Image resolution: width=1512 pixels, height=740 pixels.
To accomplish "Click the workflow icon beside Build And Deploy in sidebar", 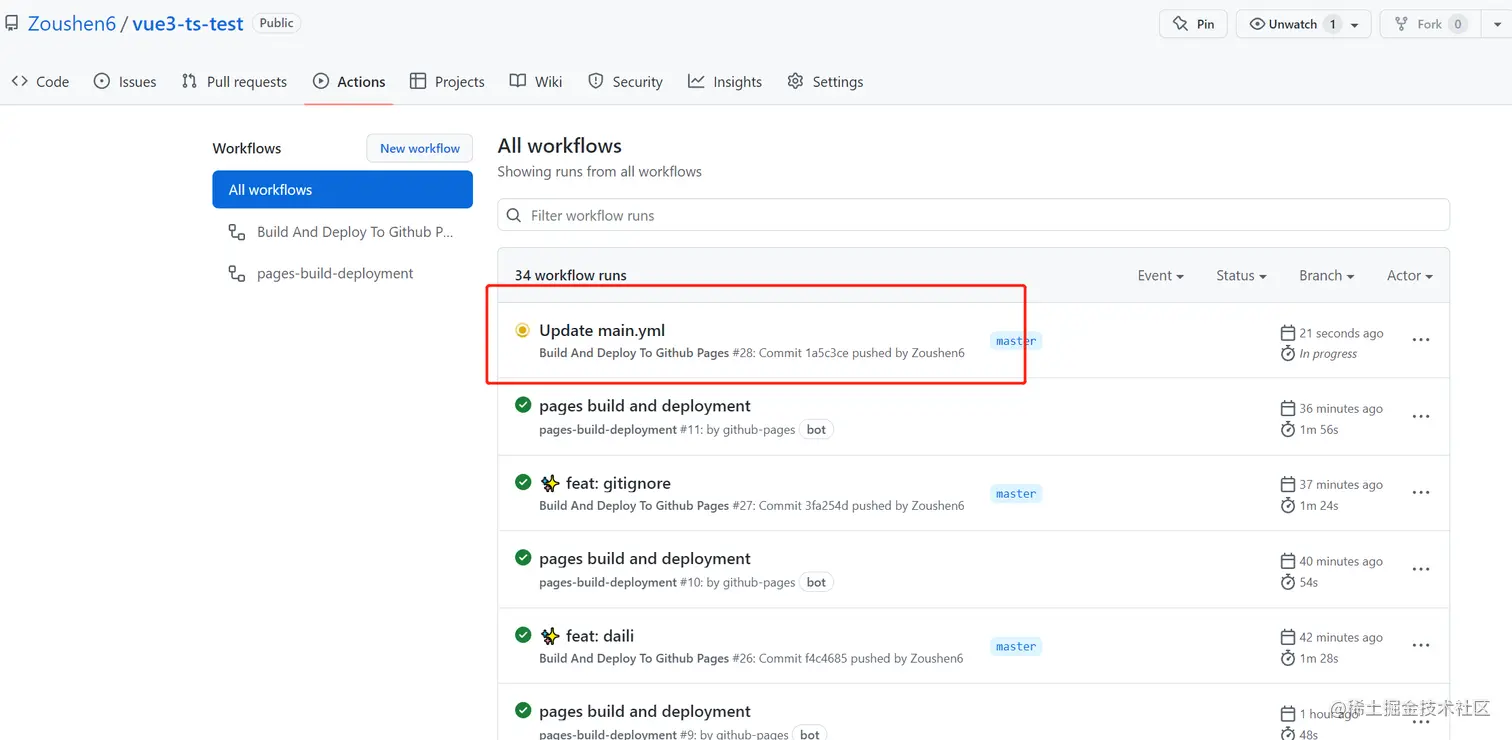I will pyautogui.click(x=237, y=232).
